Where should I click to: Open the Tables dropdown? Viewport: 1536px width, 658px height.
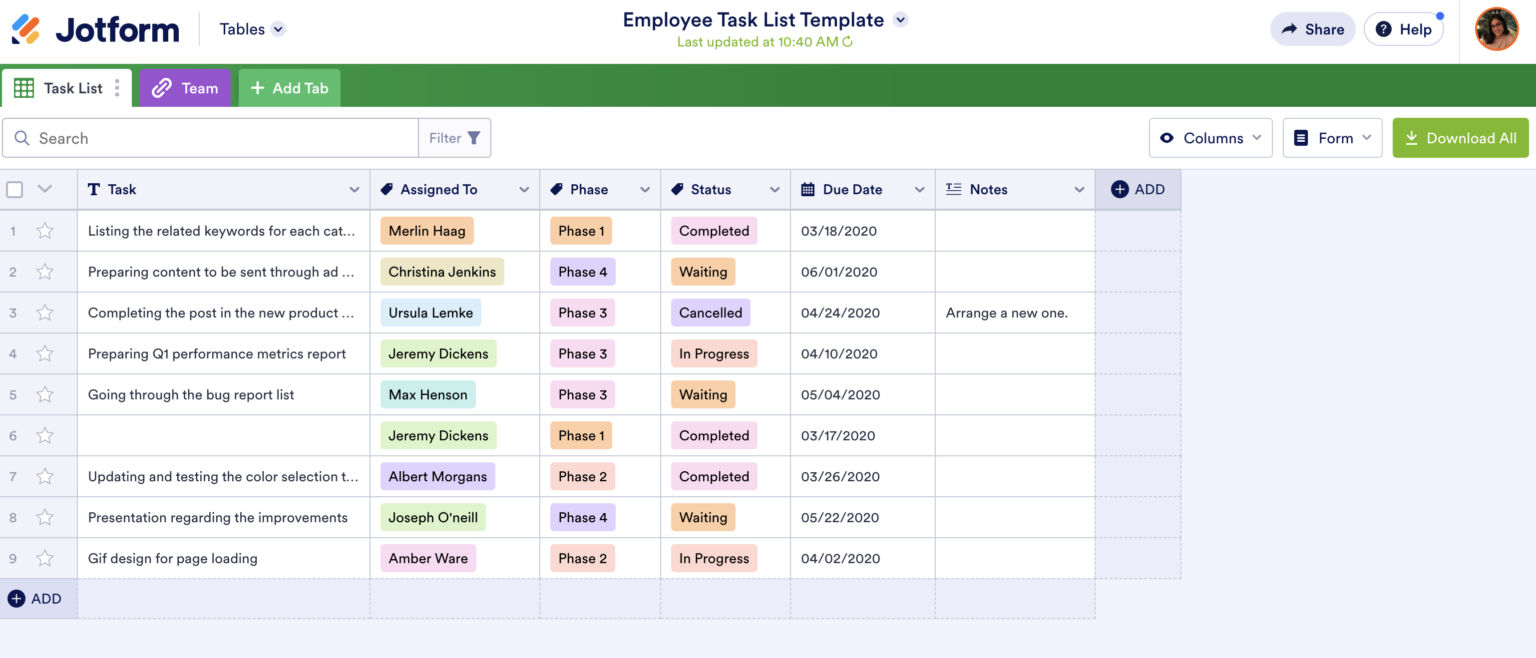[250, 29]
